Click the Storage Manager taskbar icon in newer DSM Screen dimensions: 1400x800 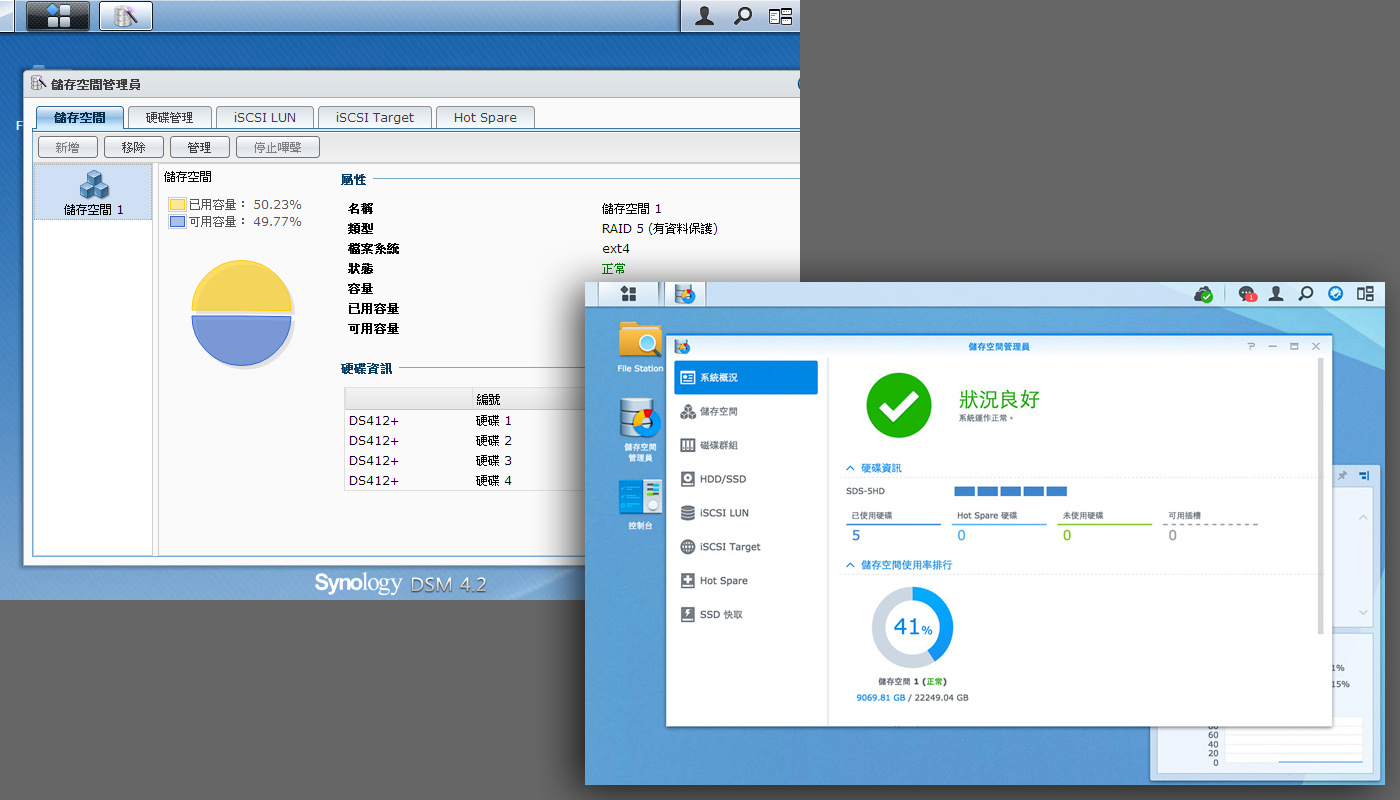(685, 294)
